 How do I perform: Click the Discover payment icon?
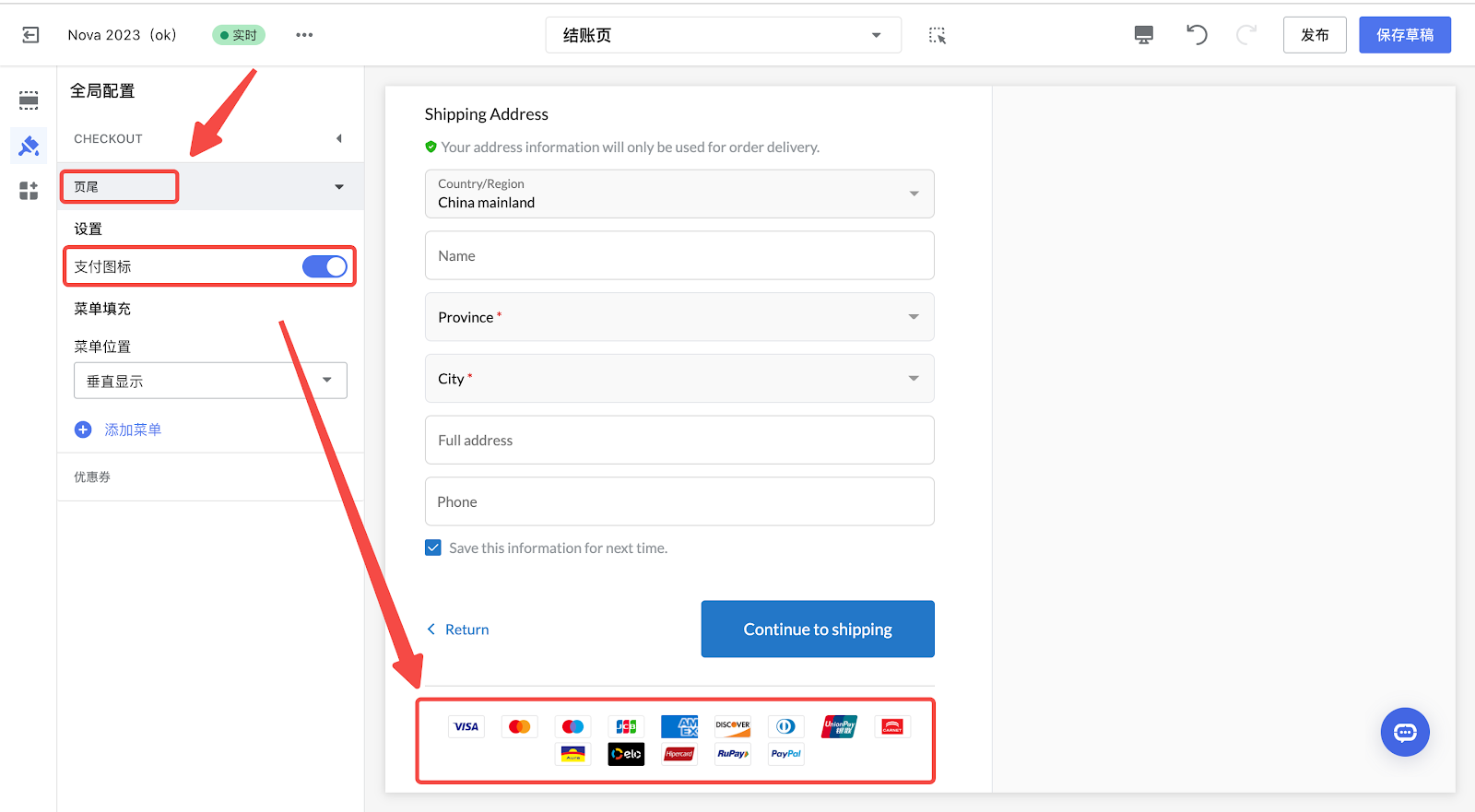(x=733, y=726)
